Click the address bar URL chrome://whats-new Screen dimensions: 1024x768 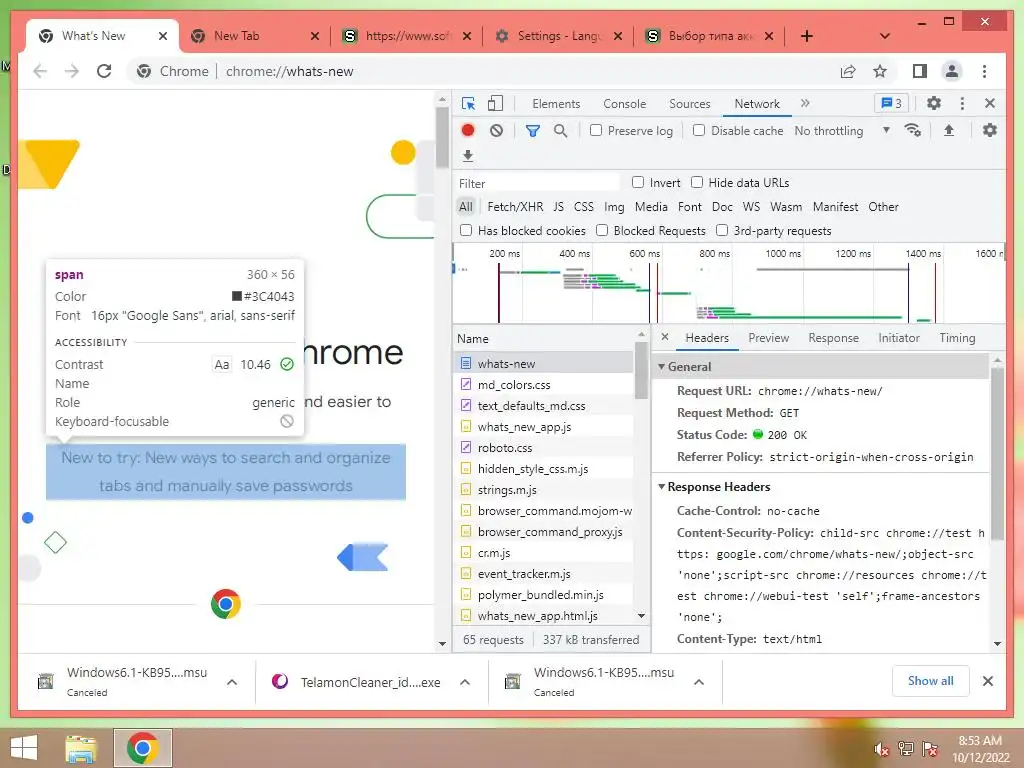click(289, 71)
